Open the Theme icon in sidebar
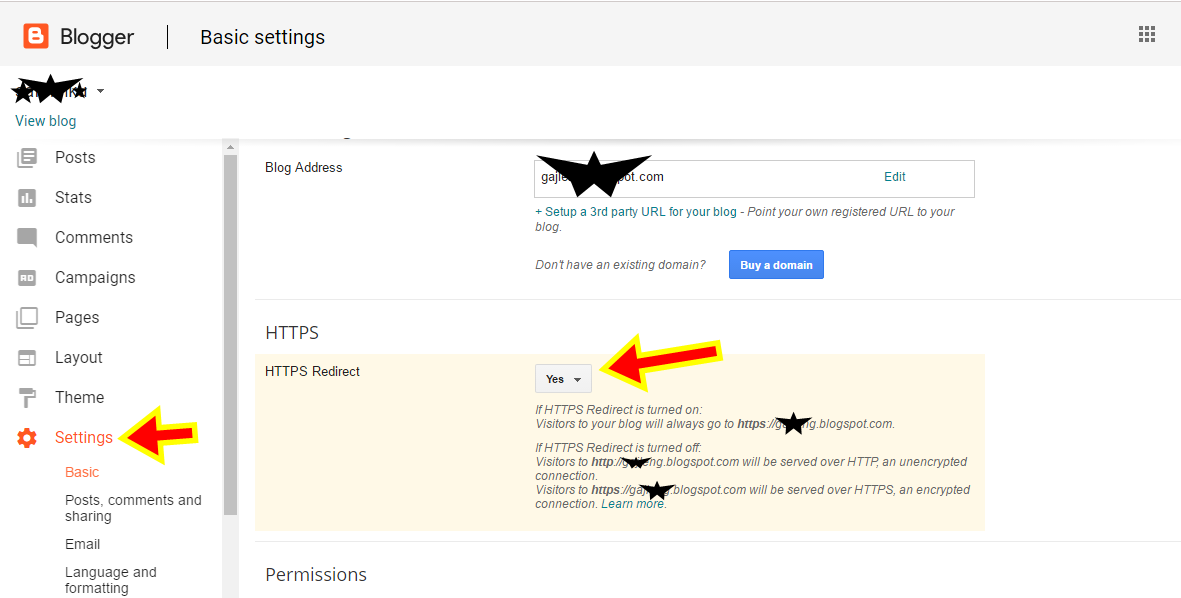The width and height of the screenshot is (1181, 598). point(28,397)
